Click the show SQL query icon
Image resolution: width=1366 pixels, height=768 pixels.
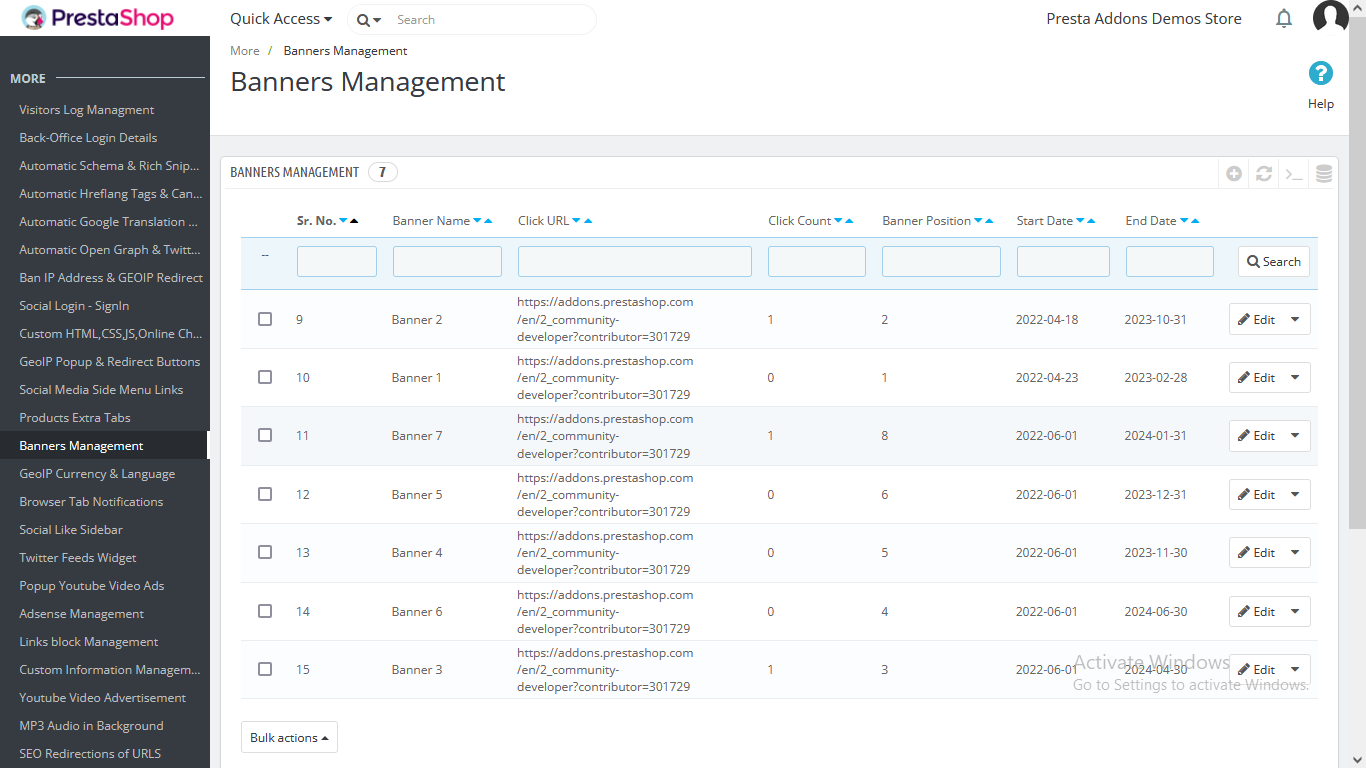[1294, 173]
